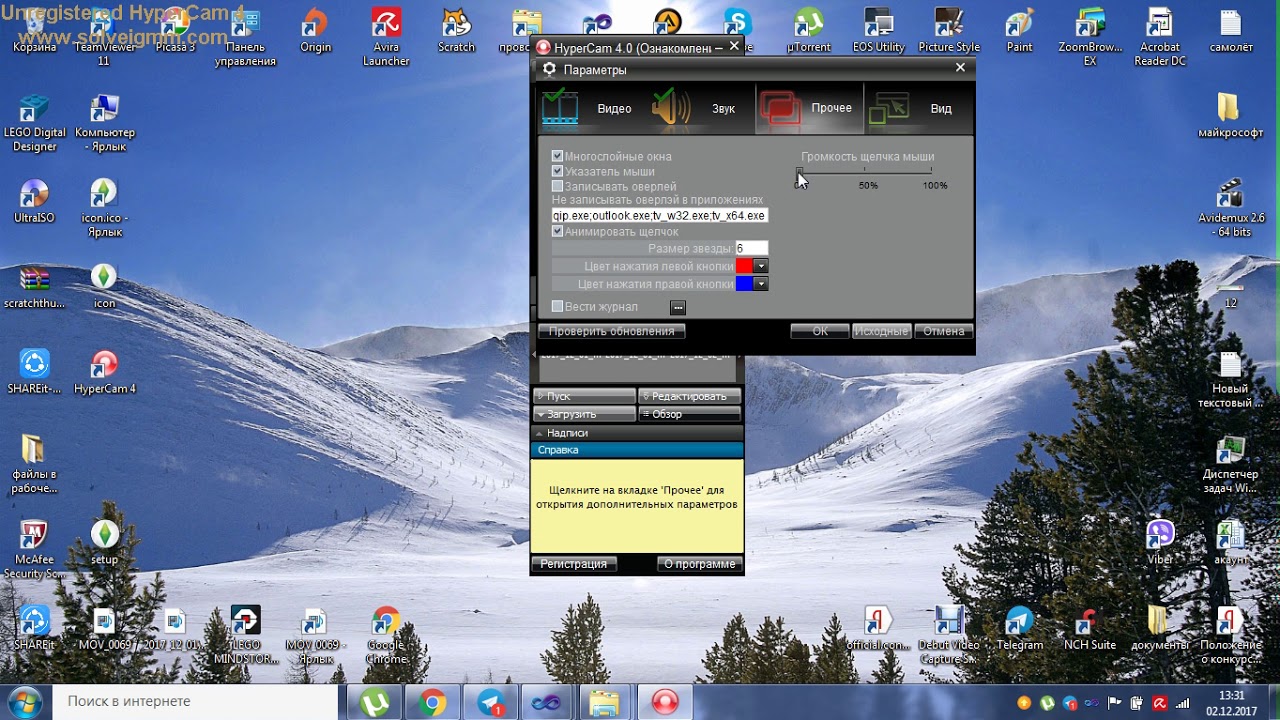The image size is (1280, 720).
Task: Open Debut Video Capture desktop icon
Action: tap(948, 635)
